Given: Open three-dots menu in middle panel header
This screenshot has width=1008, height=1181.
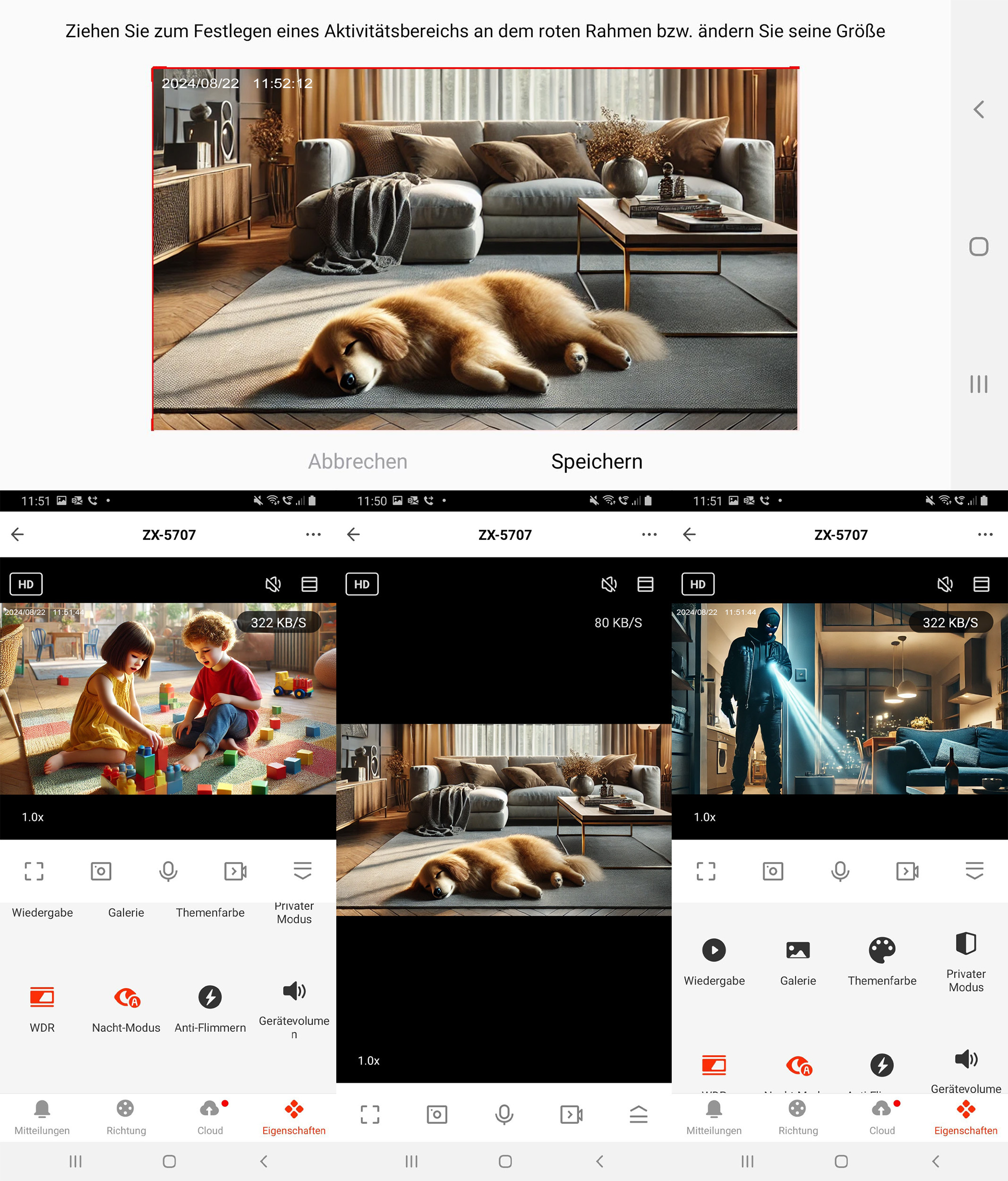Looking at the screenshot, I should point(649,535).
